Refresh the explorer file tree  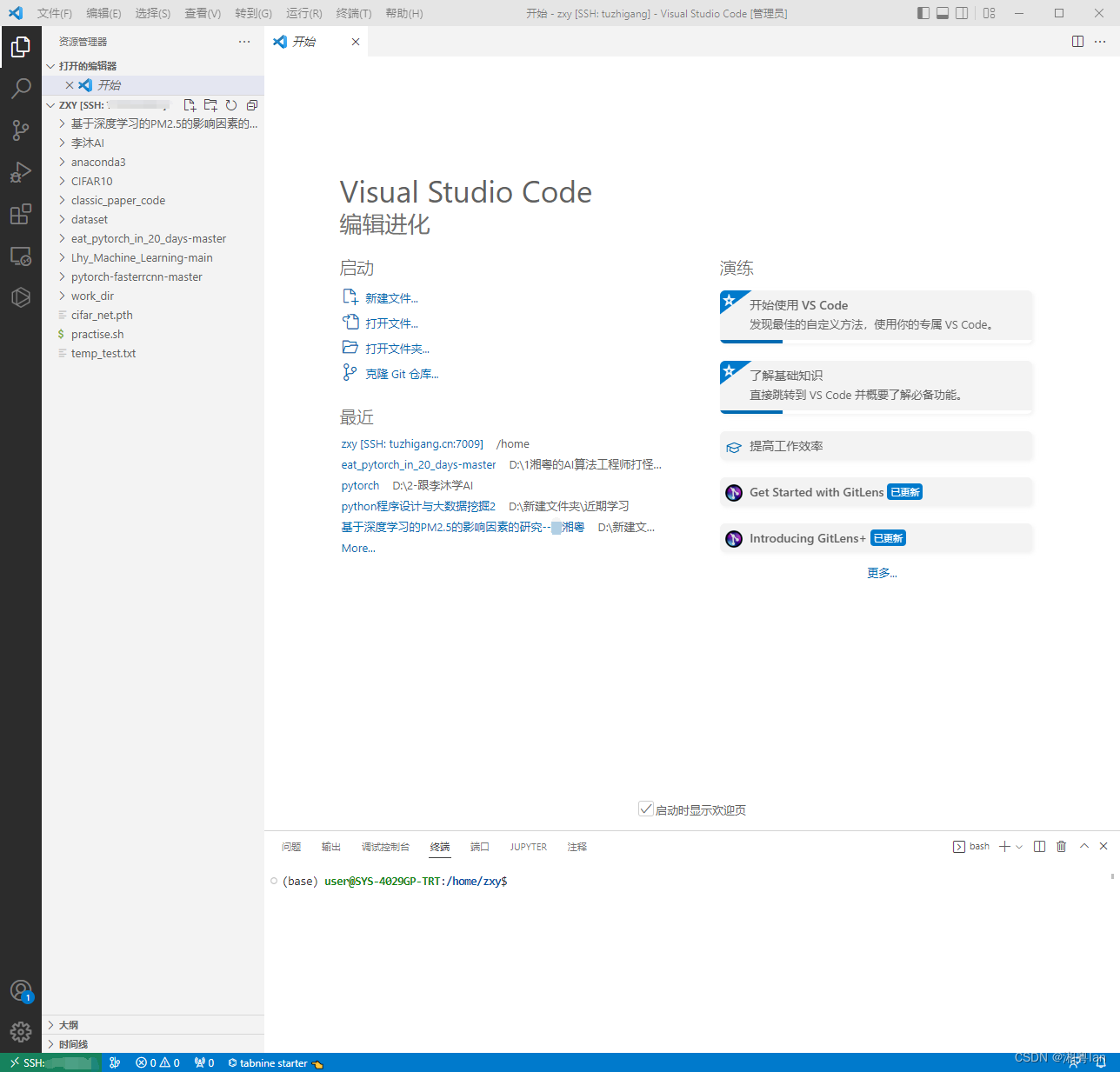coord(231,105)
